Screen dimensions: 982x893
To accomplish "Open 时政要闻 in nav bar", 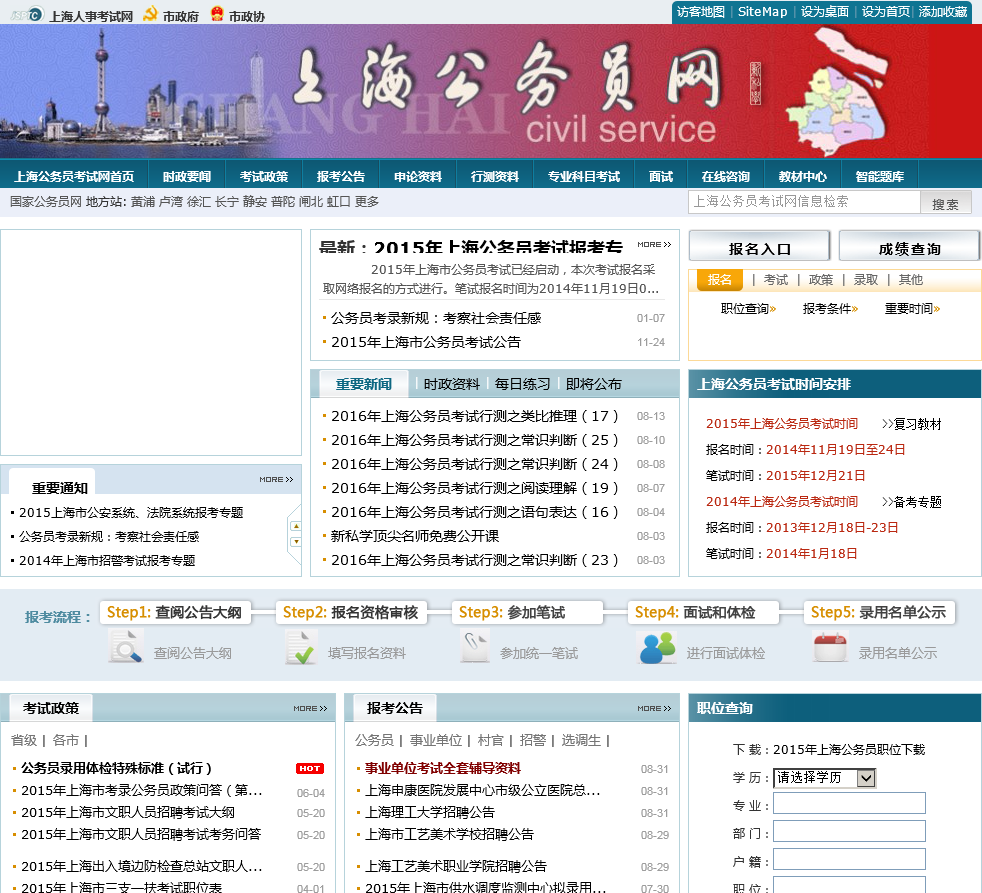I will click(187, 177).
